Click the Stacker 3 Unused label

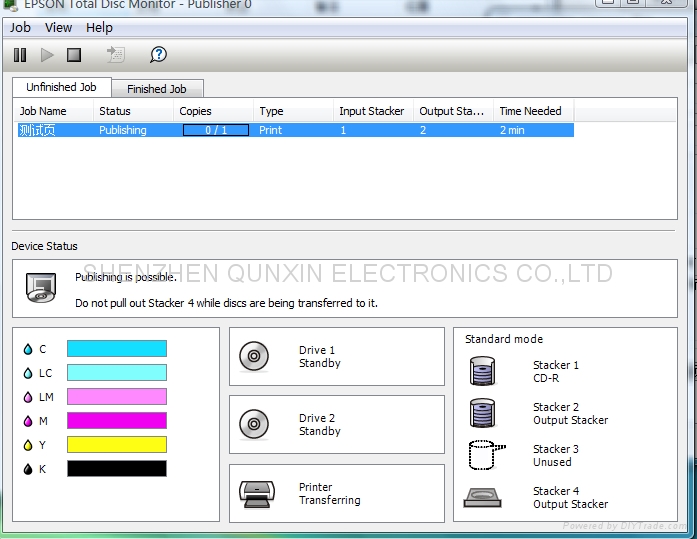tap(556, 455)
